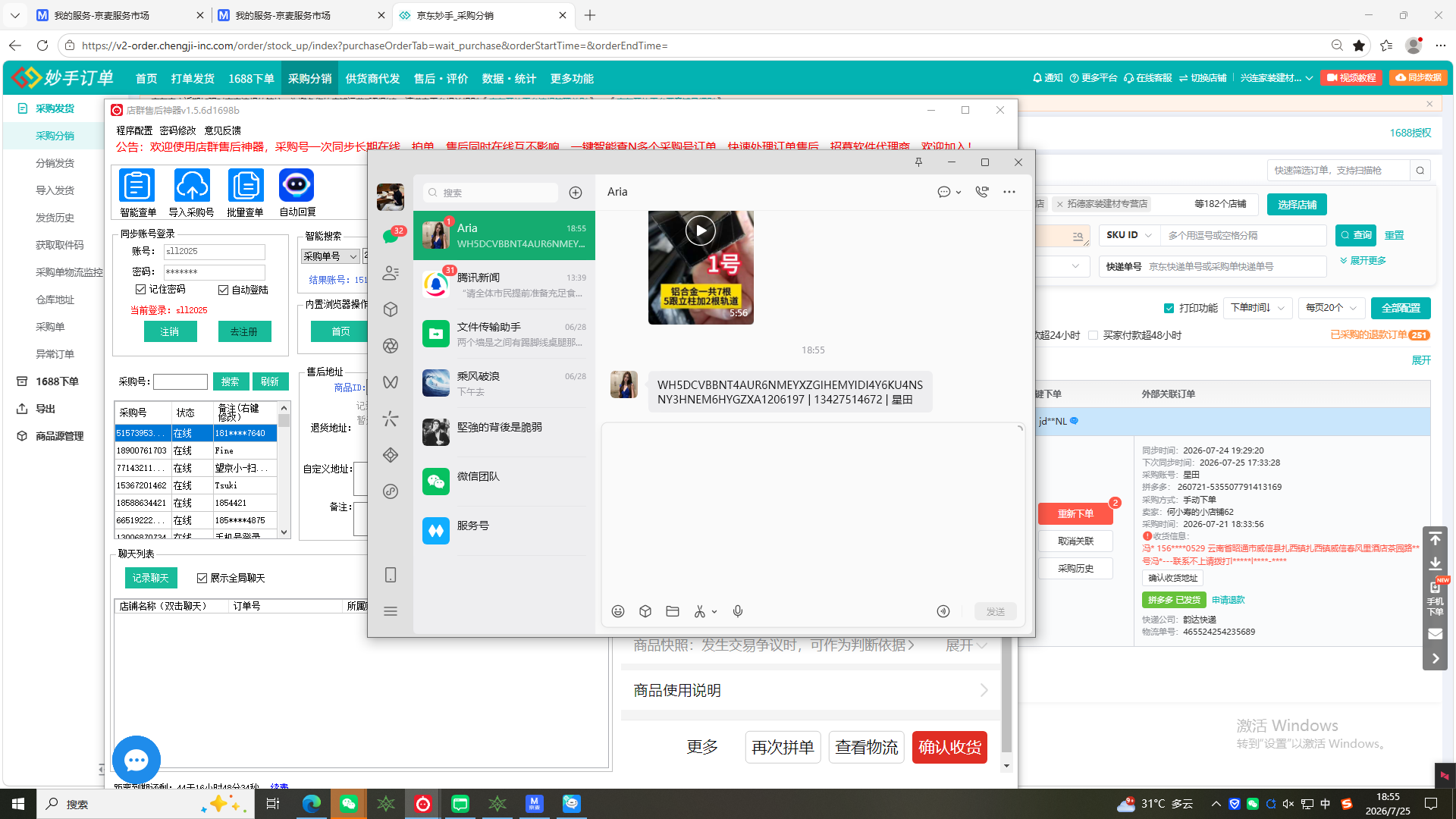
Task: Open the 采购单号 search type dropdown
Action: click(330, 256)
